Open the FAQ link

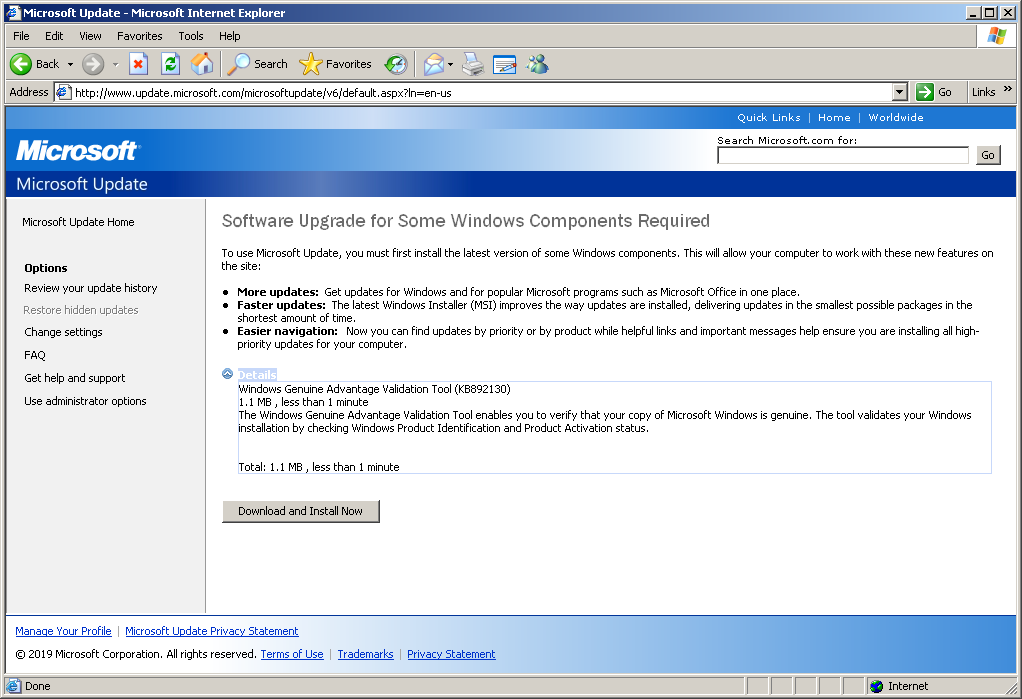click(x=35, y=355)
